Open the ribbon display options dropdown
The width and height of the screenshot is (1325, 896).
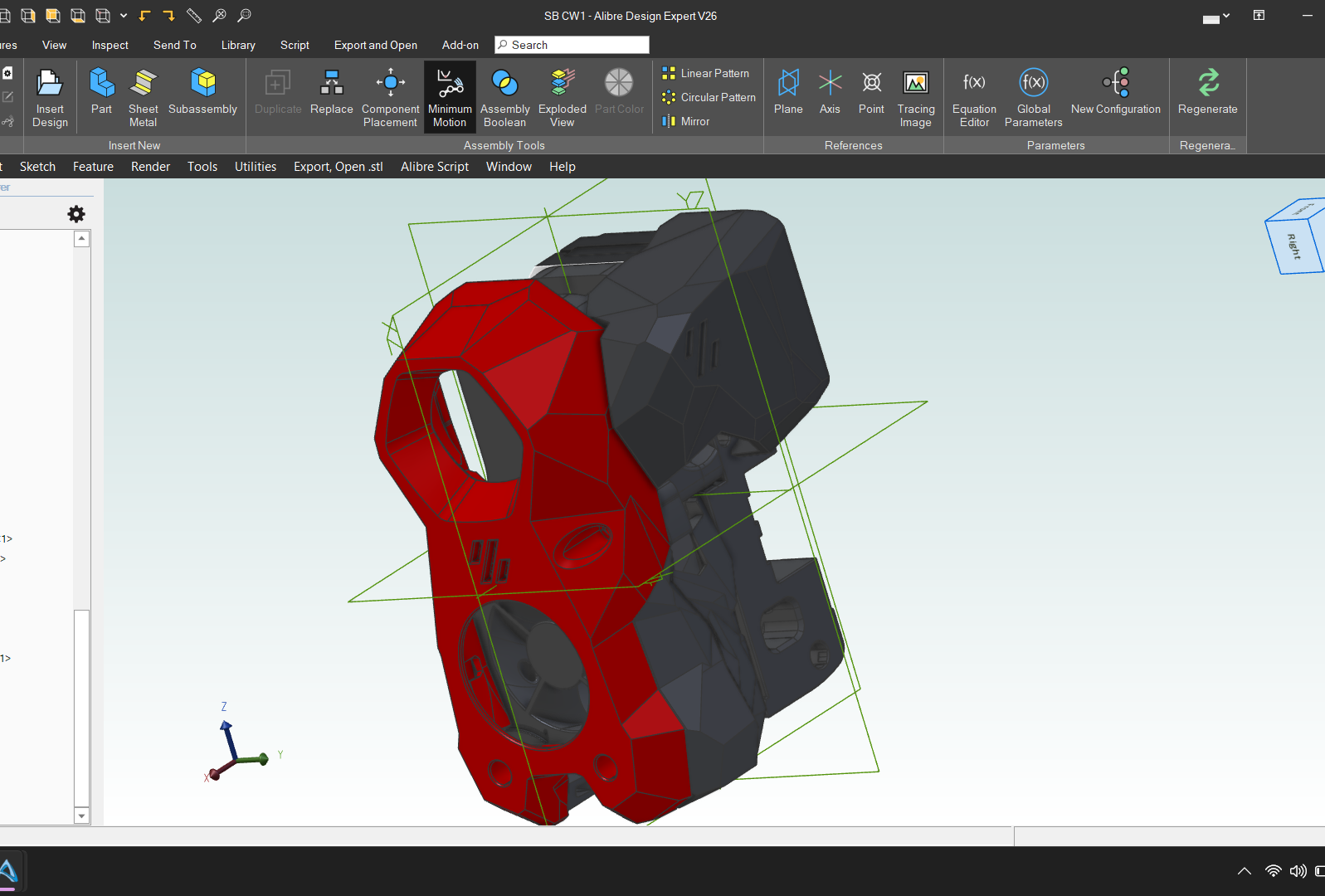click(1216, 17)
